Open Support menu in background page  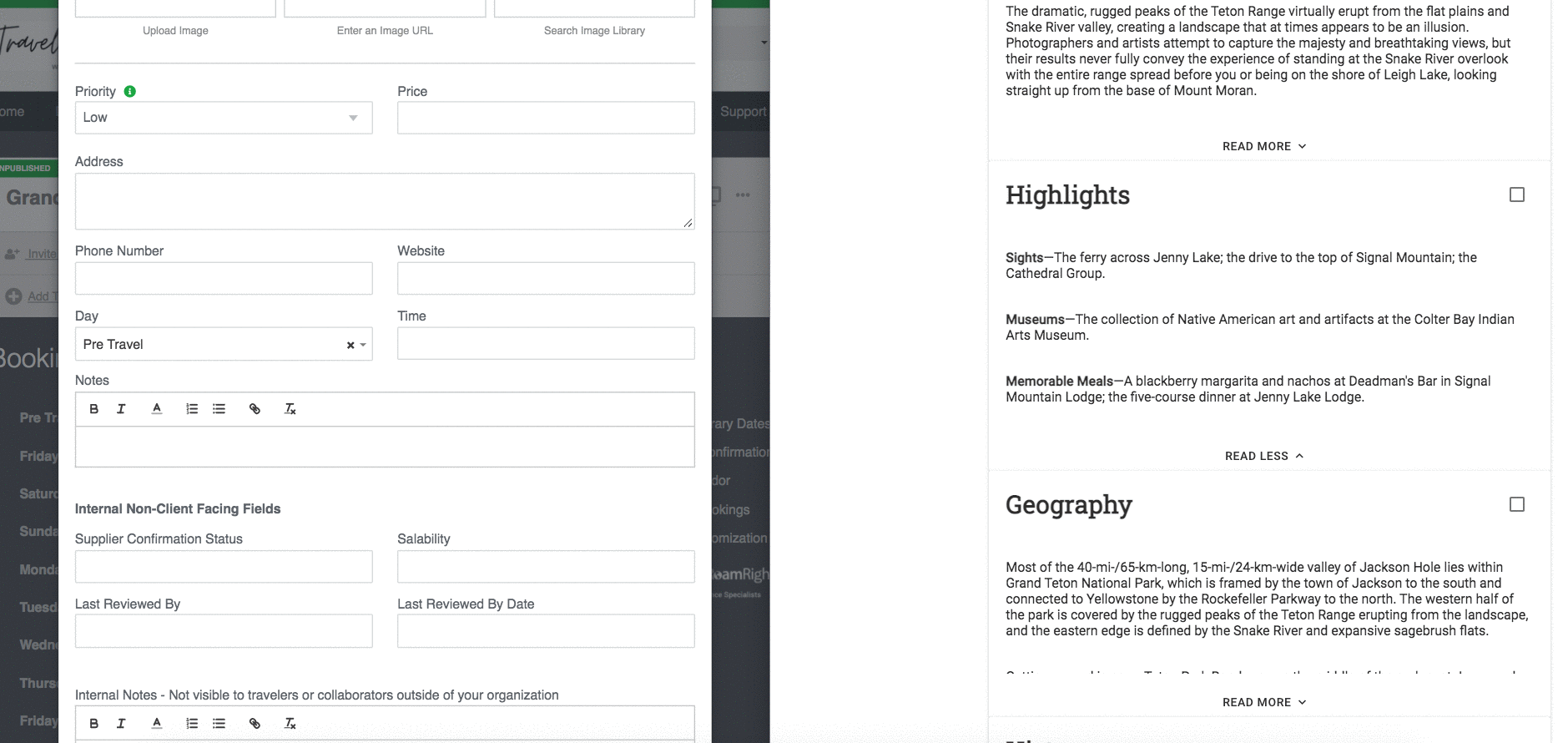coord(743,111)
